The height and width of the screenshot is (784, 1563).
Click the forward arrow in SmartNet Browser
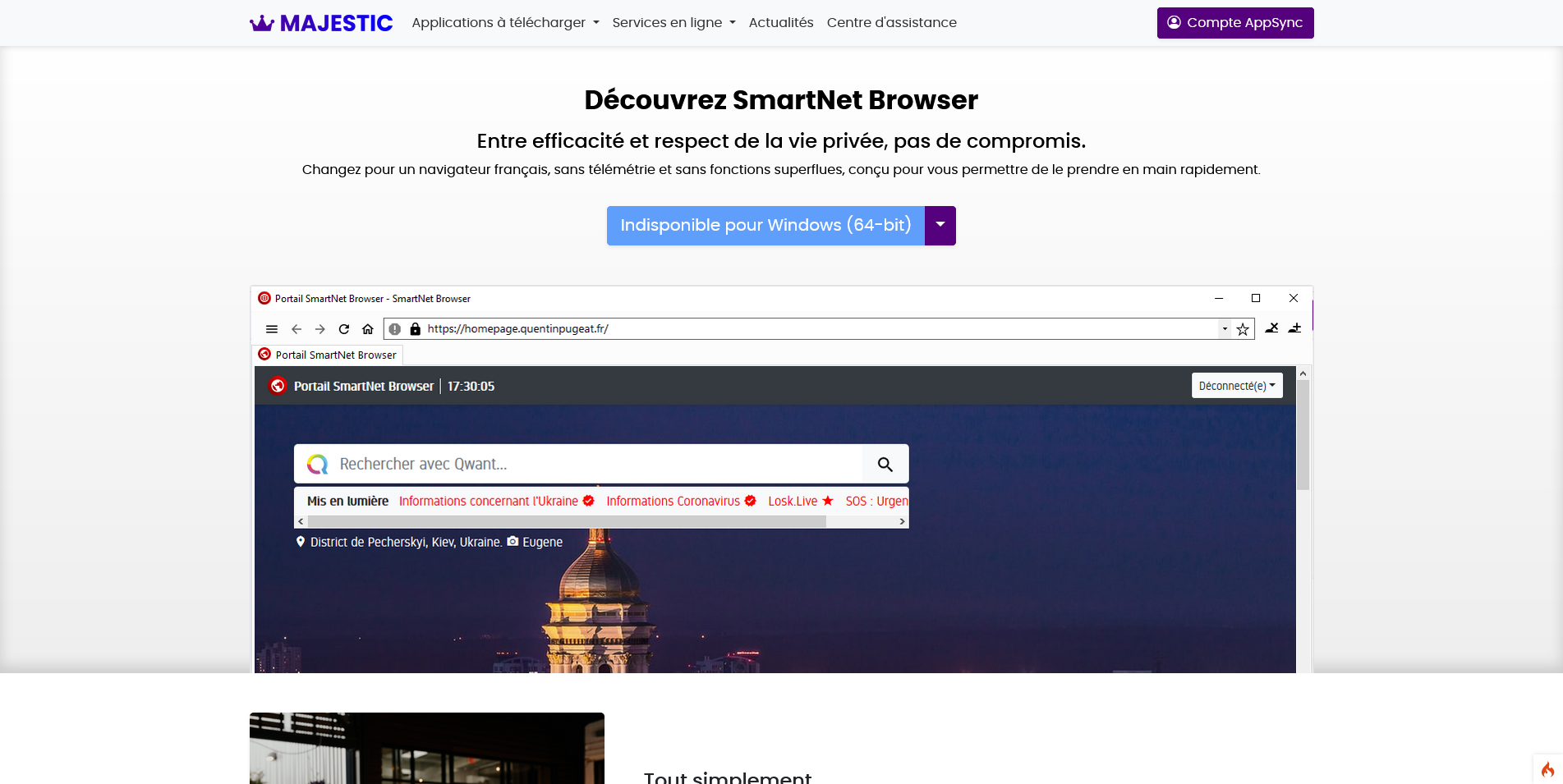point(320,329)
